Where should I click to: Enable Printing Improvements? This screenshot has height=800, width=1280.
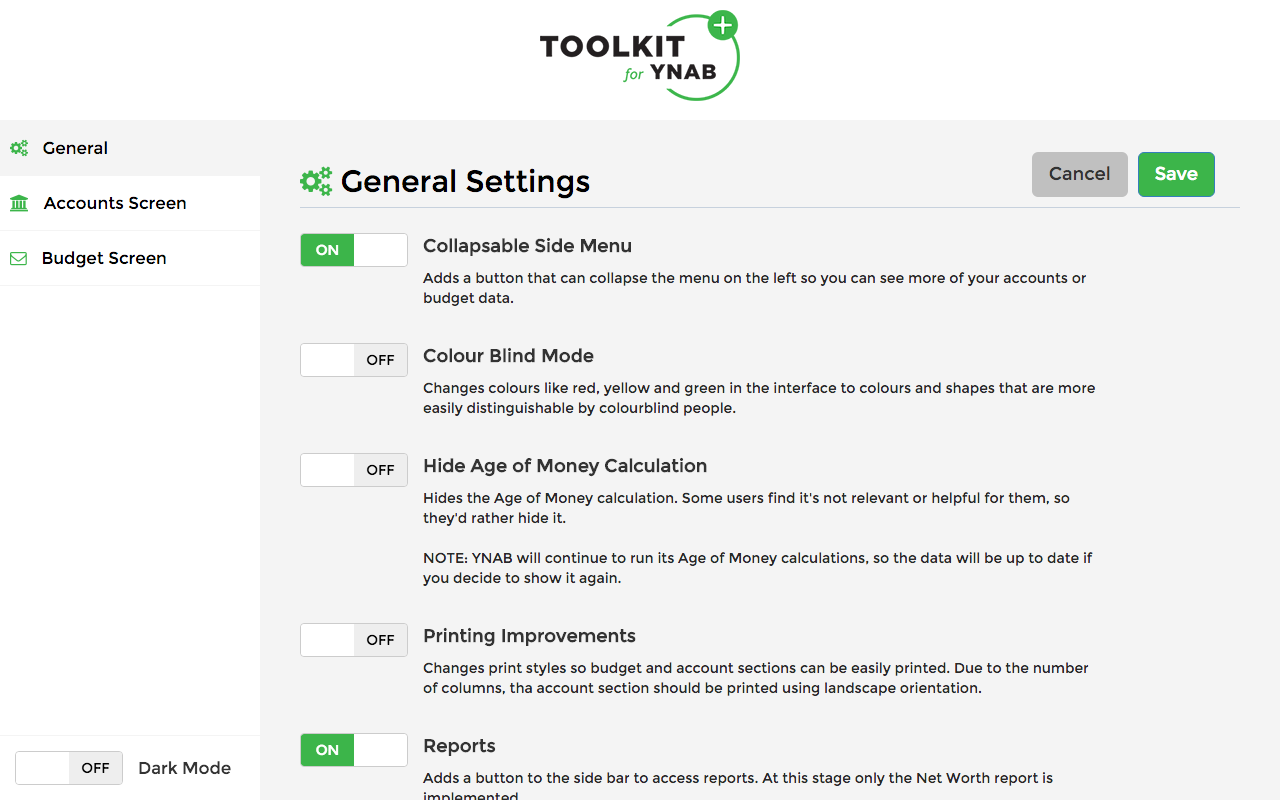pyautogui.click(x=353, y=639)
